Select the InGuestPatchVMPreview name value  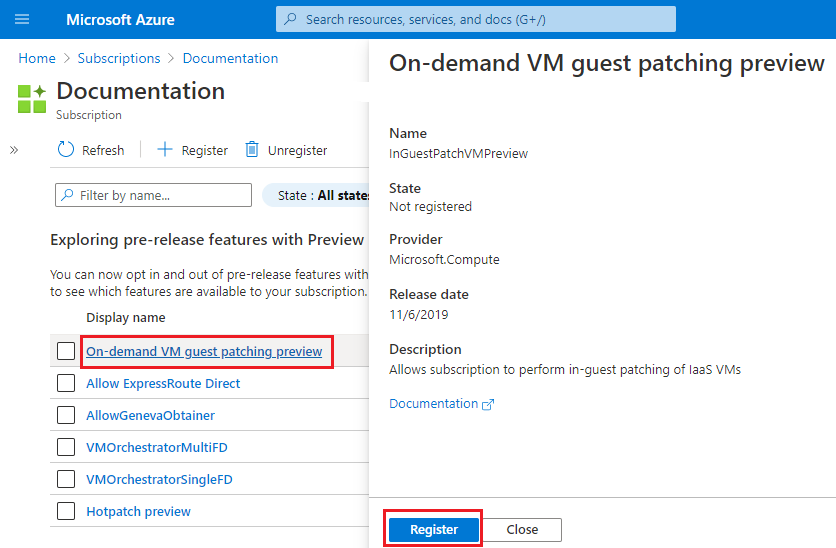(x=459, y=154)
